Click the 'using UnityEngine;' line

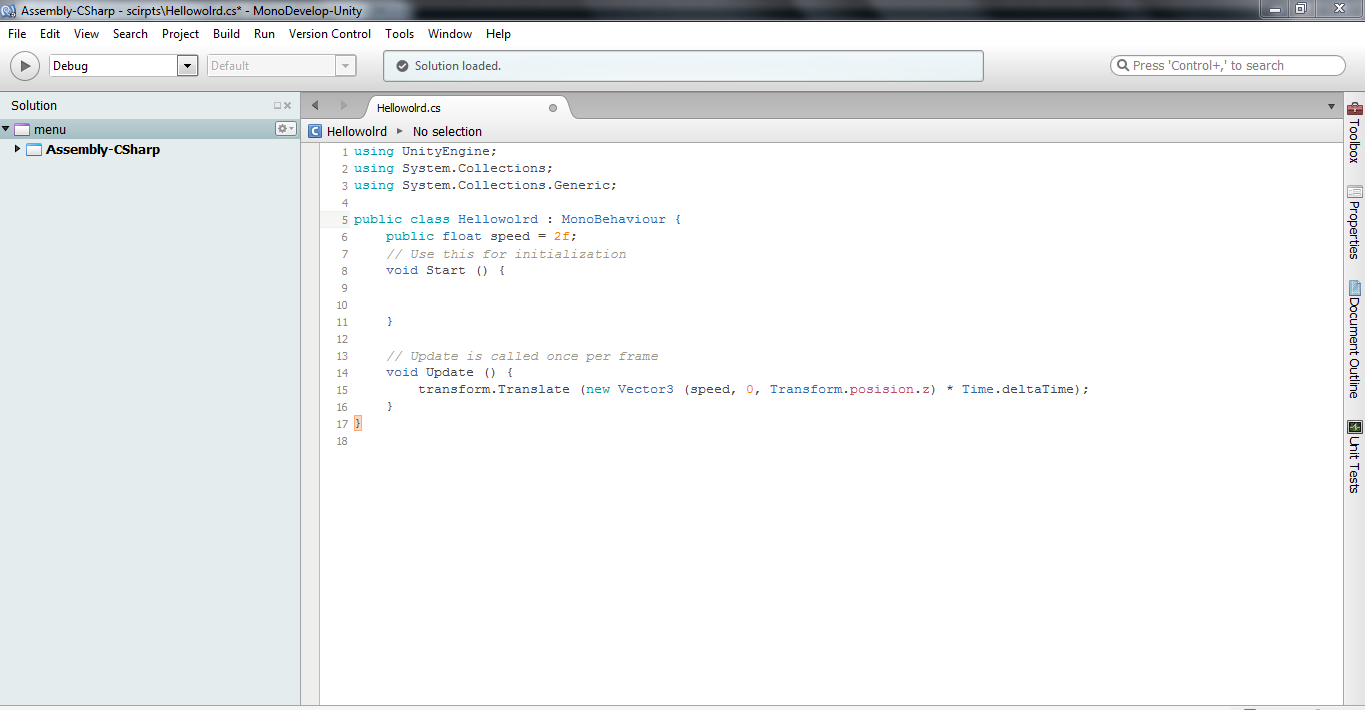pyautogui.click(x=425, y=151)
